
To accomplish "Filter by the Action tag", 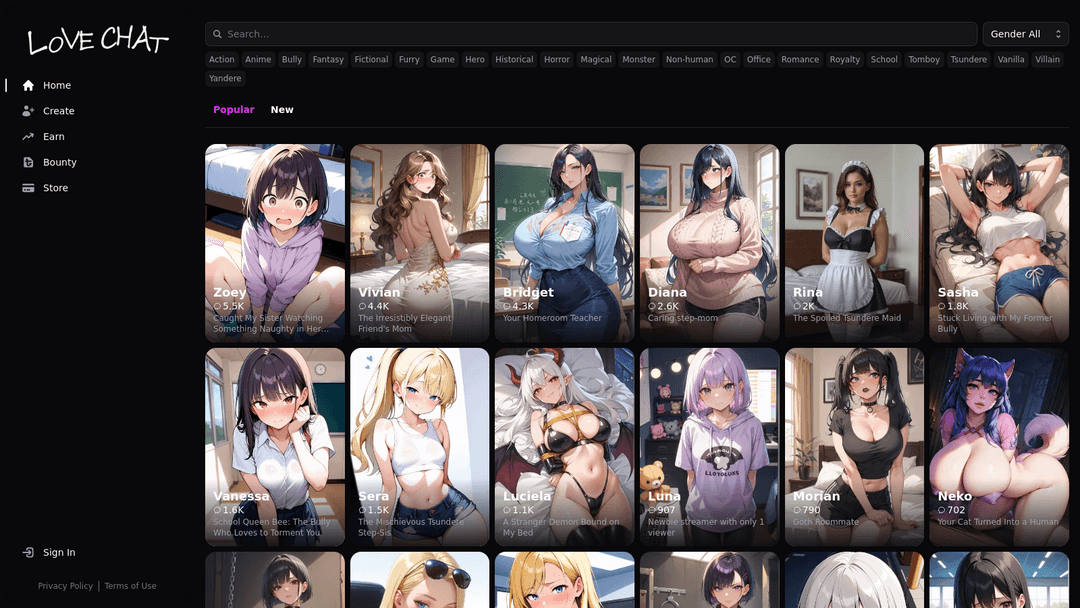I will [x=222, y=59].
